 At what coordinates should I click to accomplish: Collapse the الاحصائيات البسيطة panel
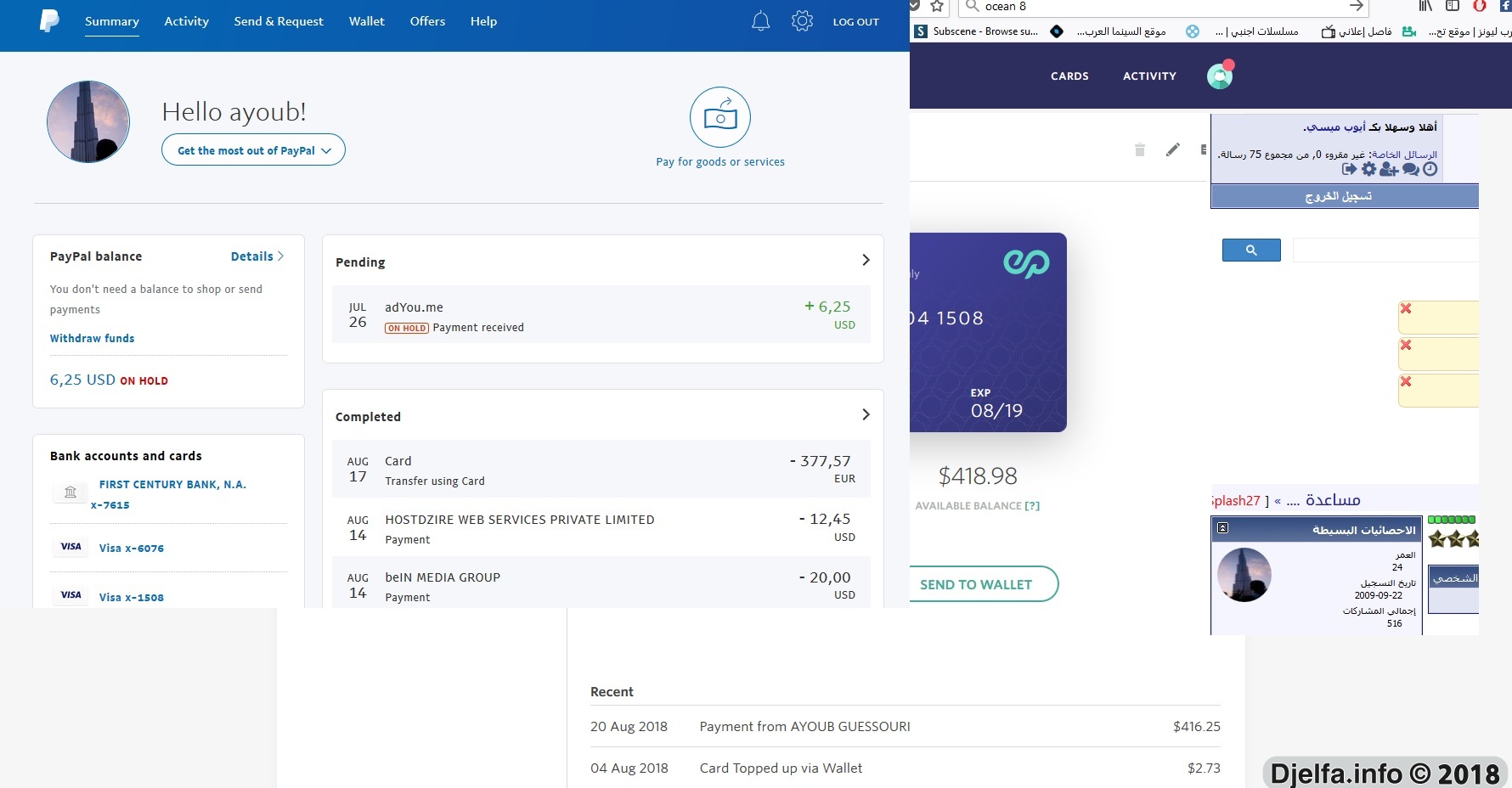click(x=1222, y=528)
